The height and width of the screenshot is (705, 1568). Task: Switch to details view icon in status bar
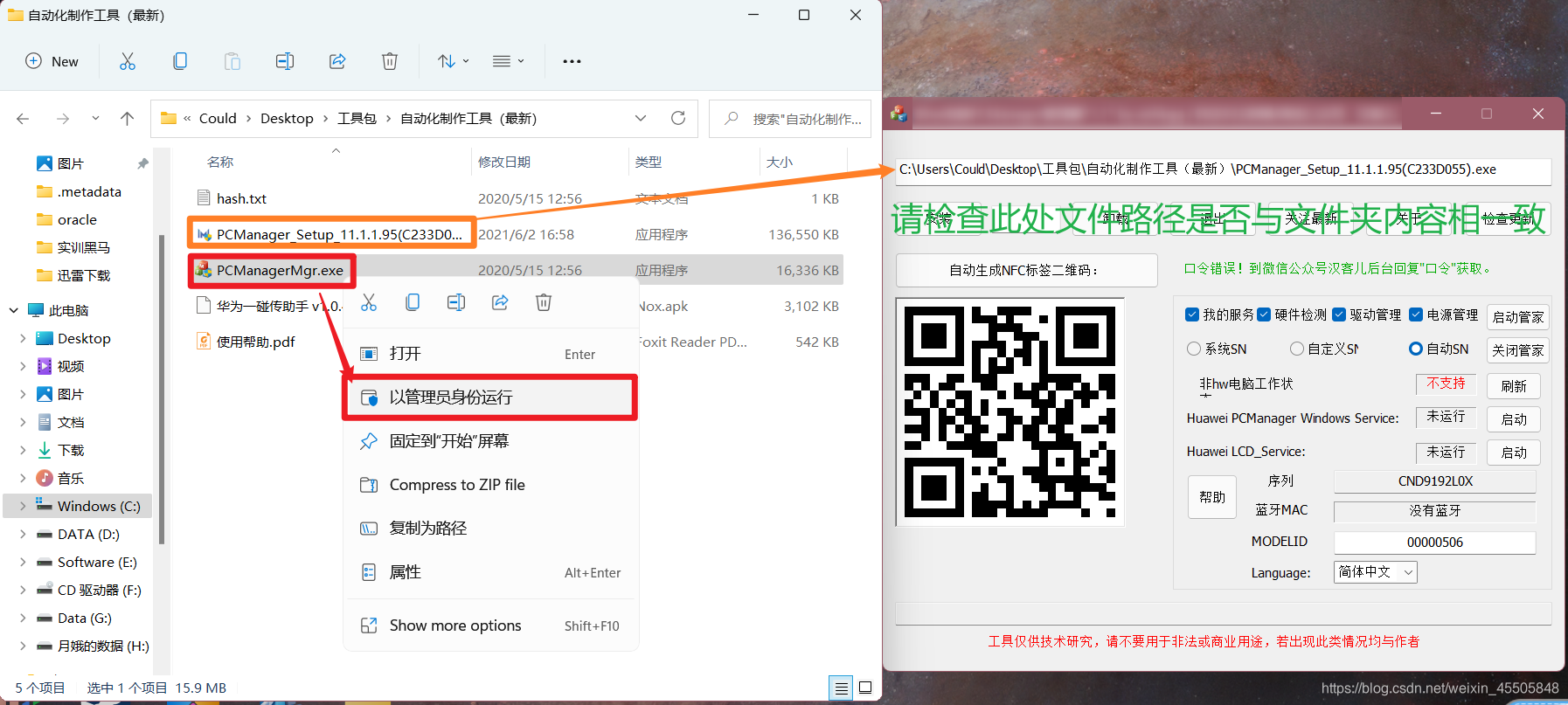tap(841, 688)
